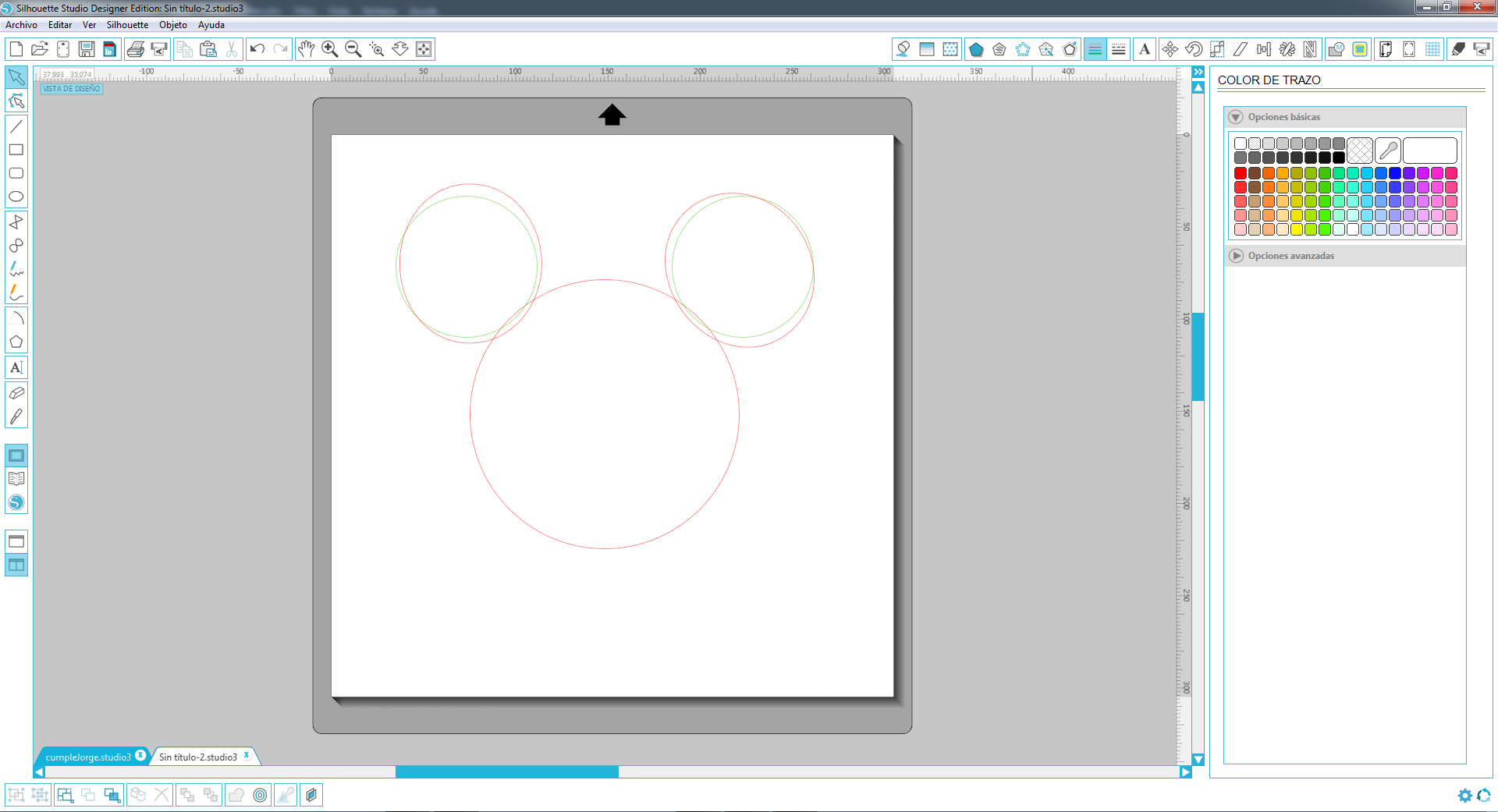Close the cumpleJorge.studio3 tab
The image size is (1498, 812).
click(140, 755)
